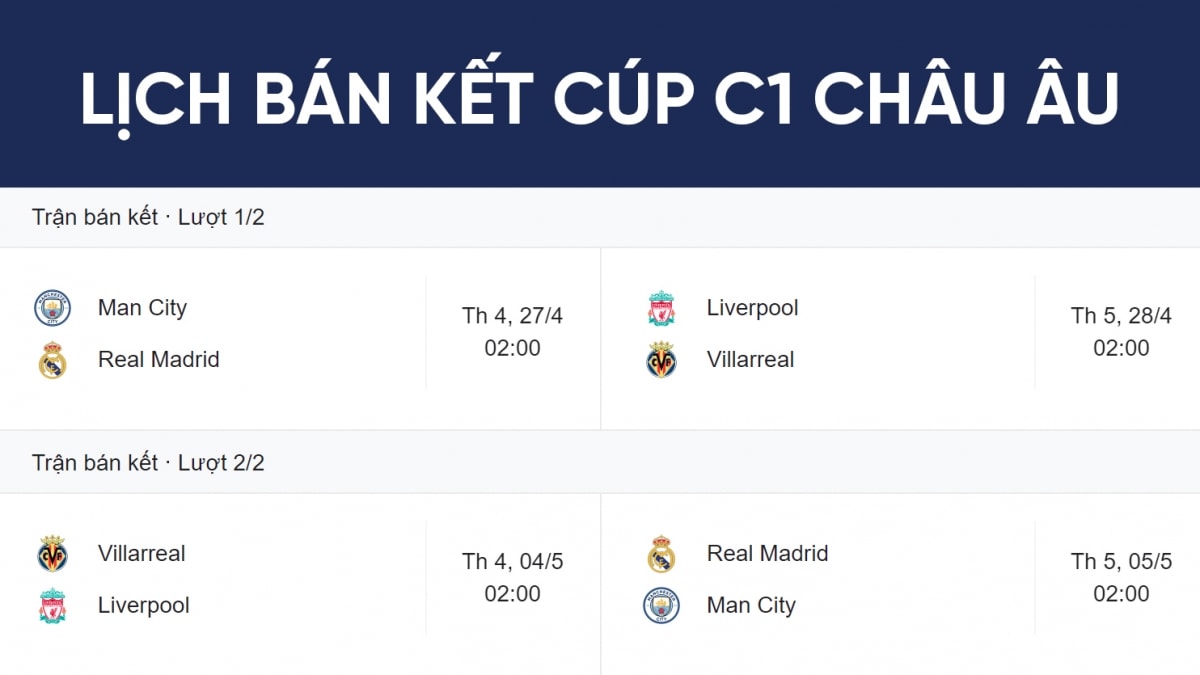Click the Real Madrid crest in leg two
This screenshot has width=1200, height=675.
click(661, 554)
